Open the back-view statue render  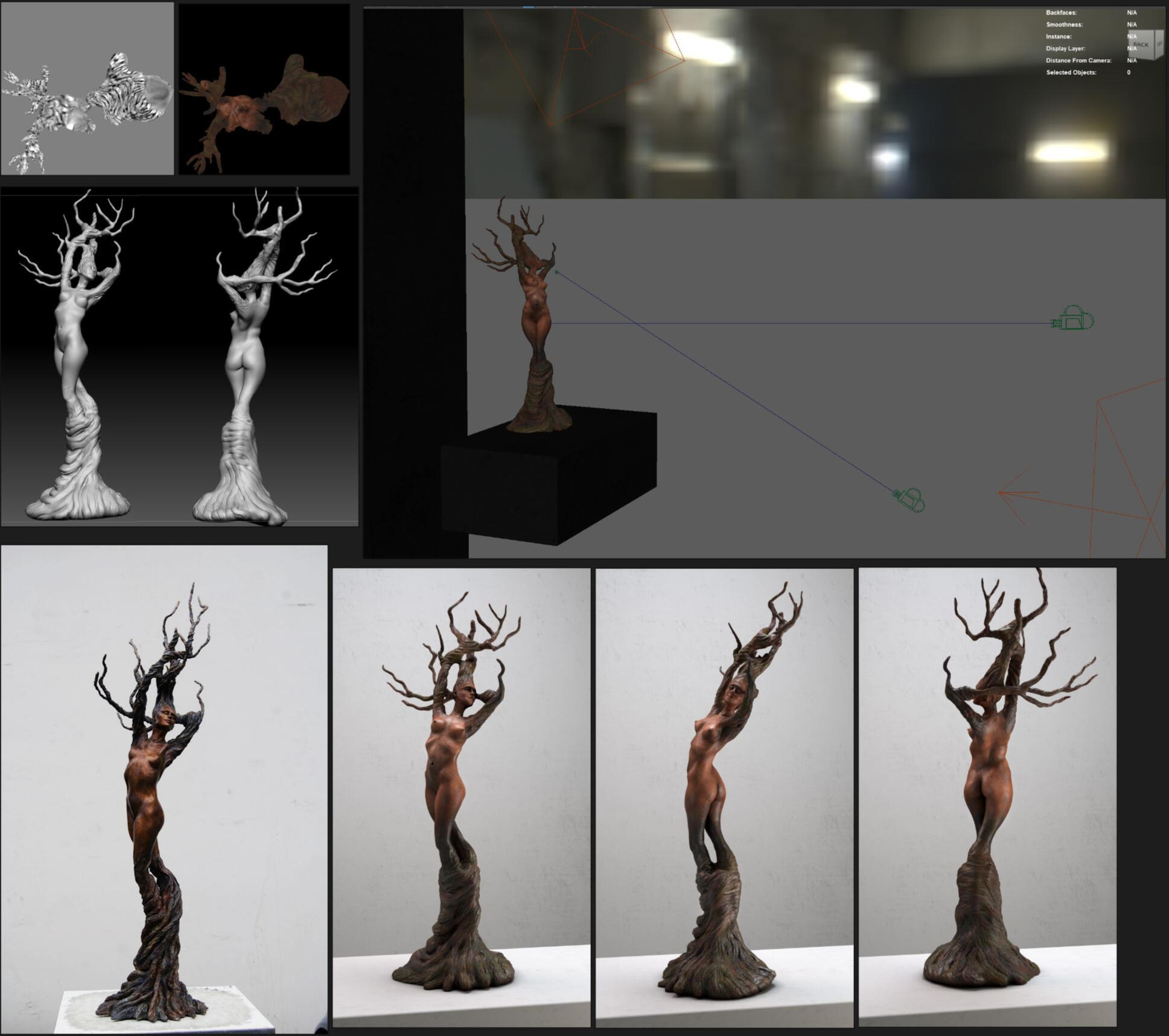(x=987, y=796)
